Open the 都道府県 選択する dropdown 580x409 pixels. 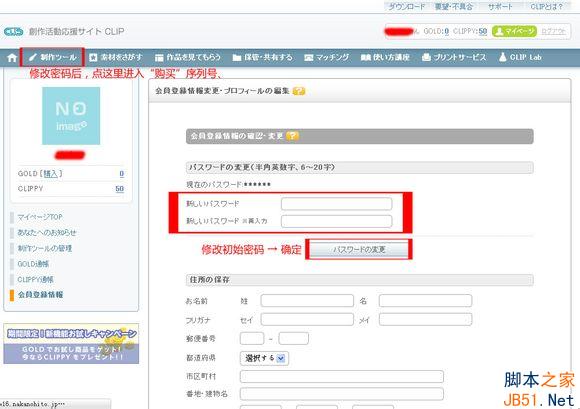pyautogui.click(x=264, y=358)
